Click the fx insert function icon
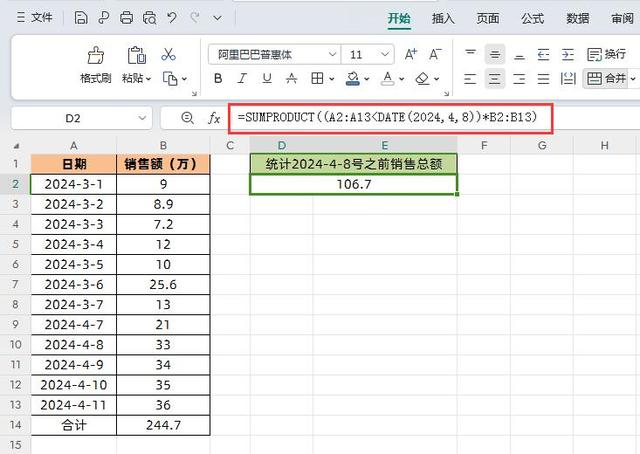This screenshot has height=454, width=640. point(214,118)
